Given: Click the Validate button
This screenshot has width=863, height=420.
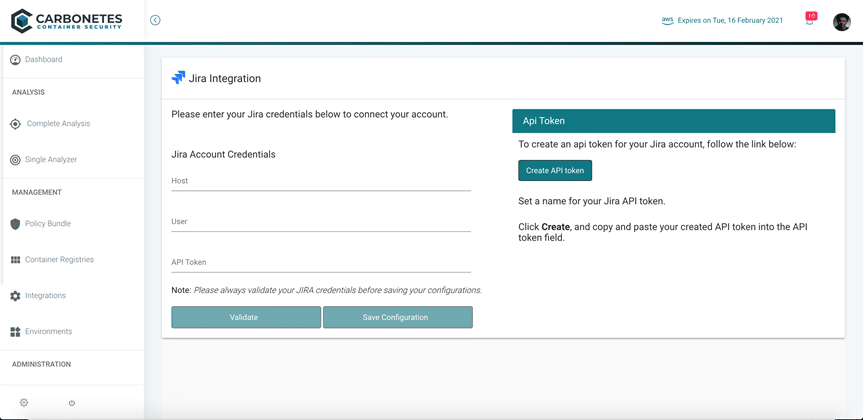Looking at the screenshot, I should click(246, 317).
